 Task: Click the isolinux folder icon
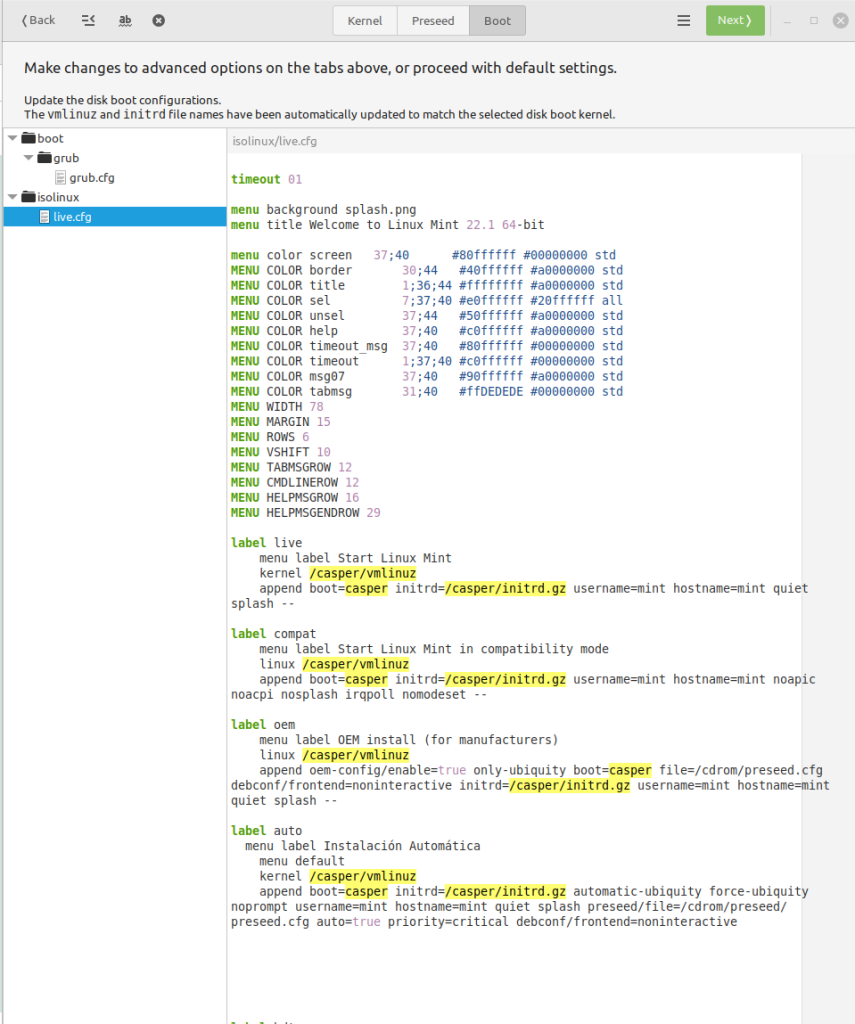tap(28, 197)
